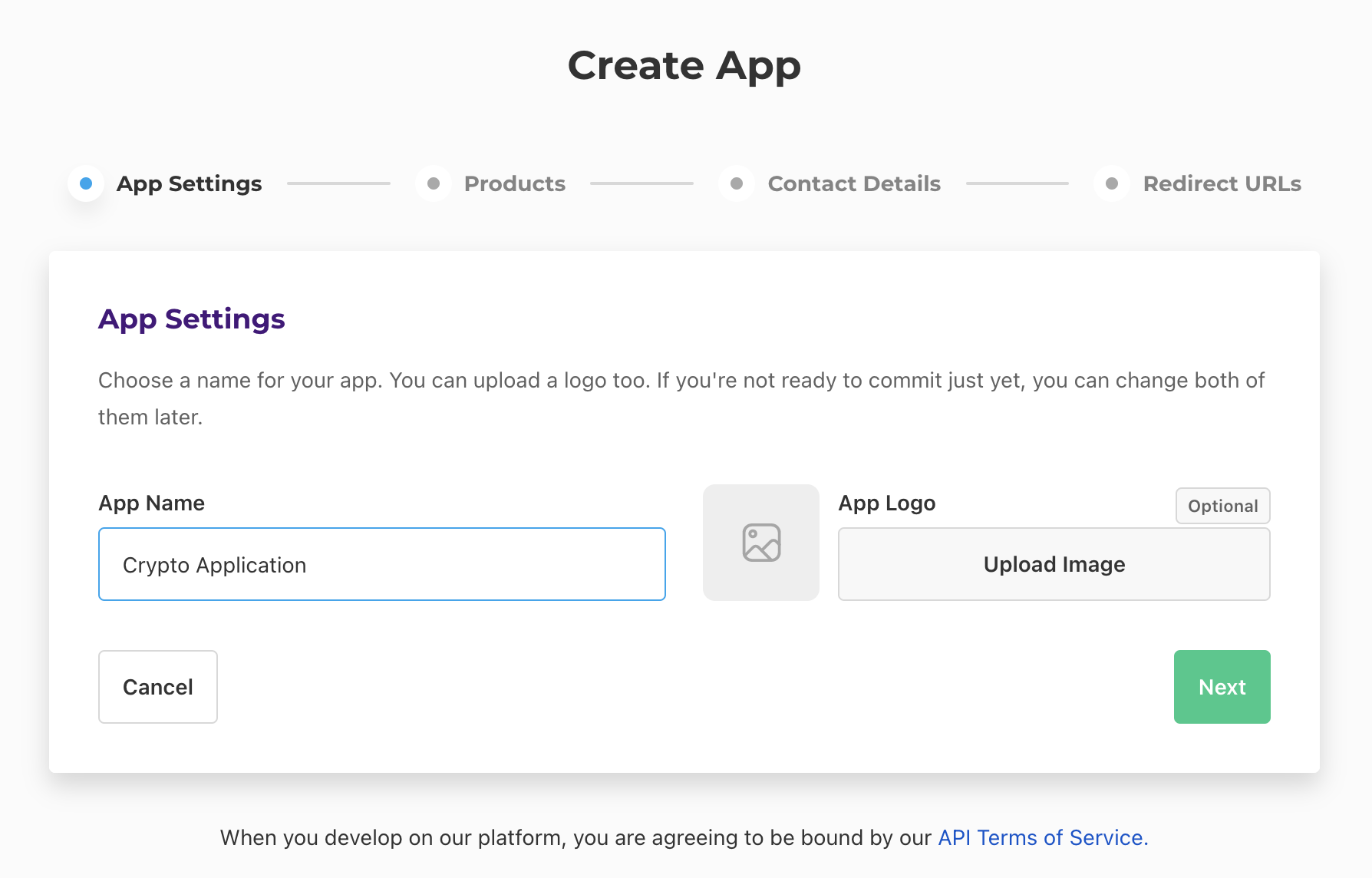
Task: Go to the Products step label
Action: 515,183
